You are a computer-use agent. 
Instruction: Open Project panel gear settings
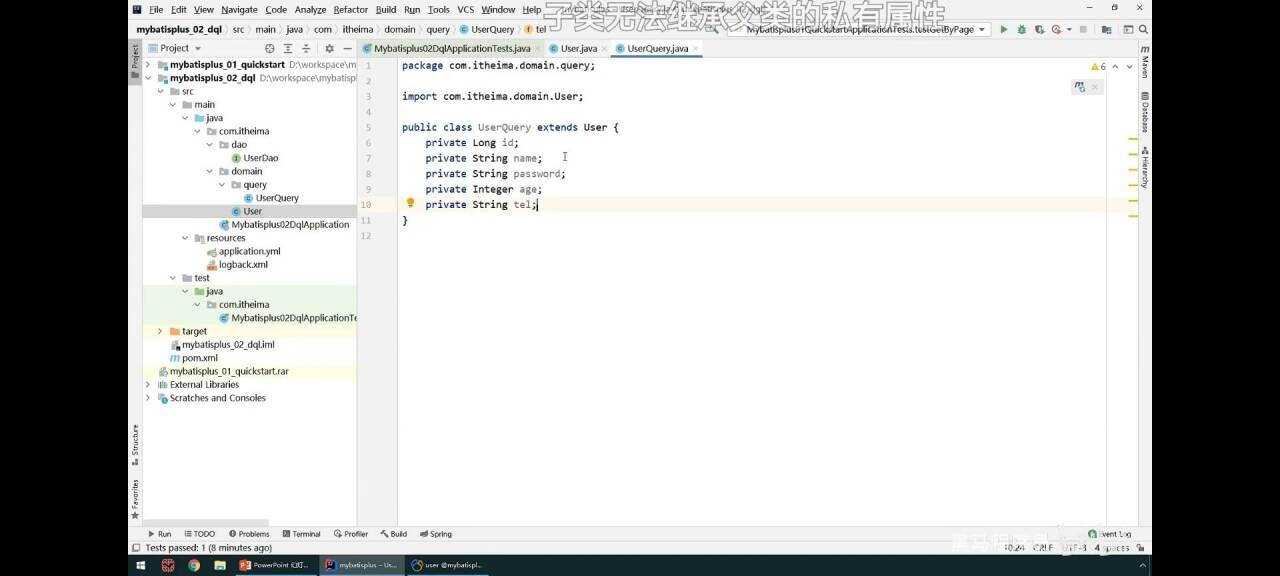[329, 48]
